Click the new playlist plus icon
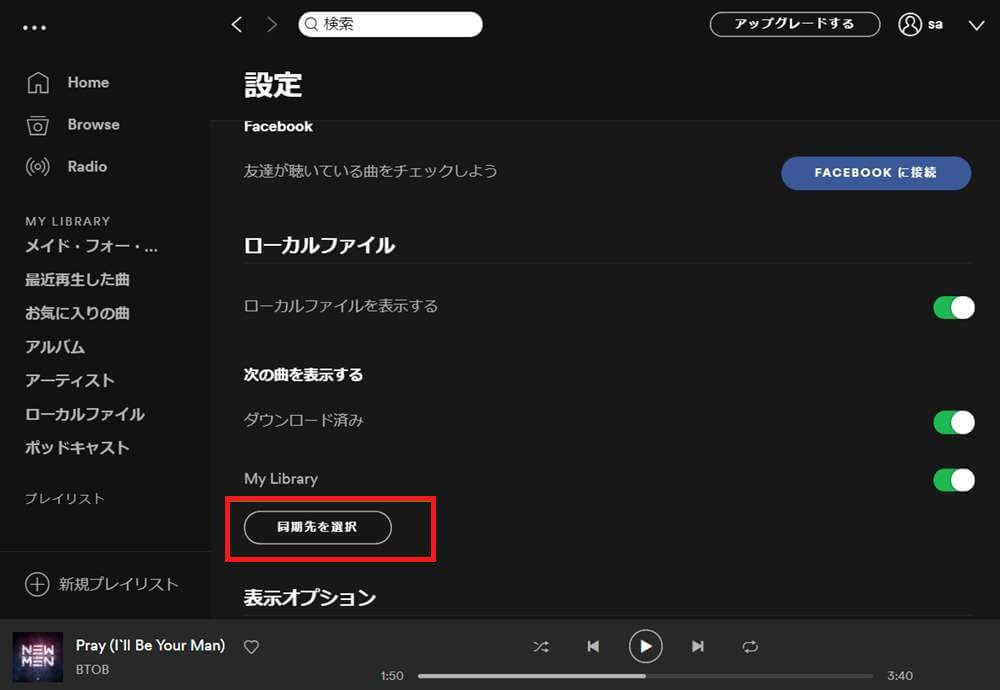1000x690 pixels. [x=37, y=584]
